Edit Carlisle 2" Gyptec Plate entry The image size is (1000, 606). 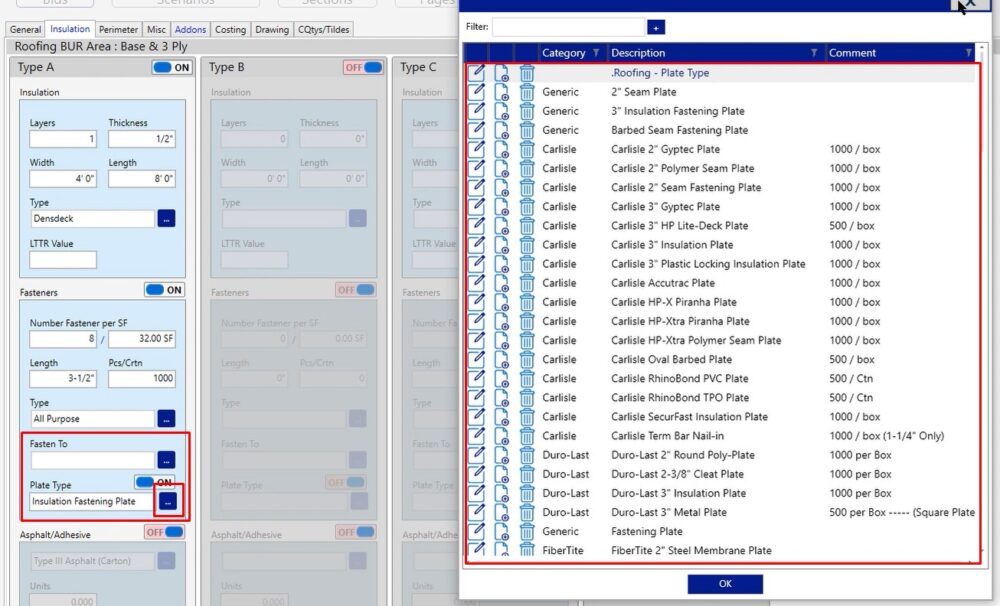[476, 149]
